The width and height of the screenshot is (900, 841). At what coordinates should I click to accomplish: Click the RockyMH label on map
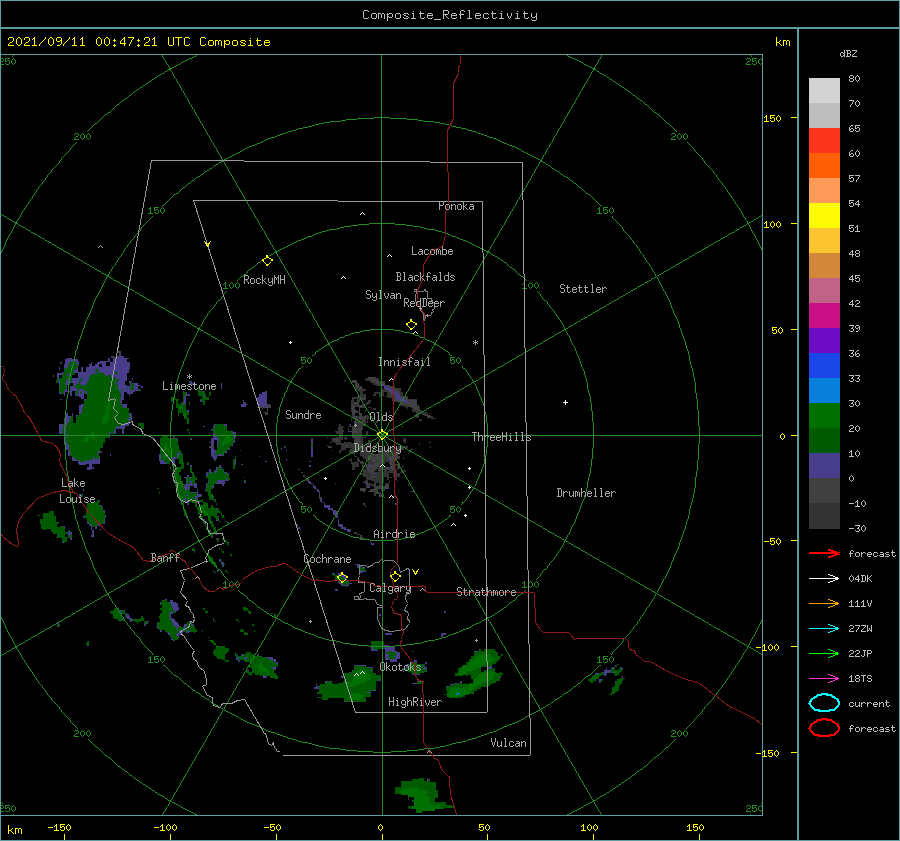tap(264, 280)
